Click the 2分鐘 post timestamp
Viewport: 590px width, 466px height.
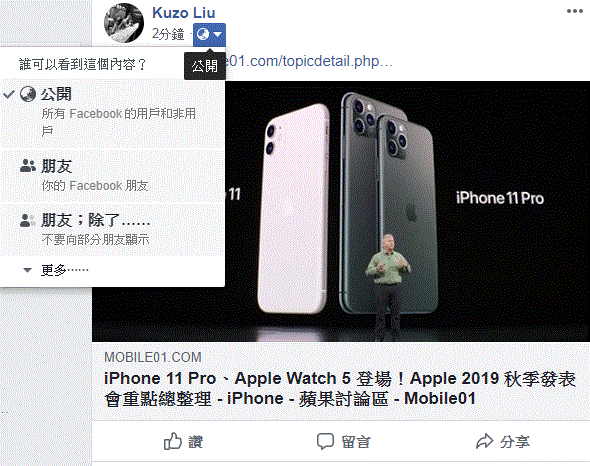pos(168,34)
